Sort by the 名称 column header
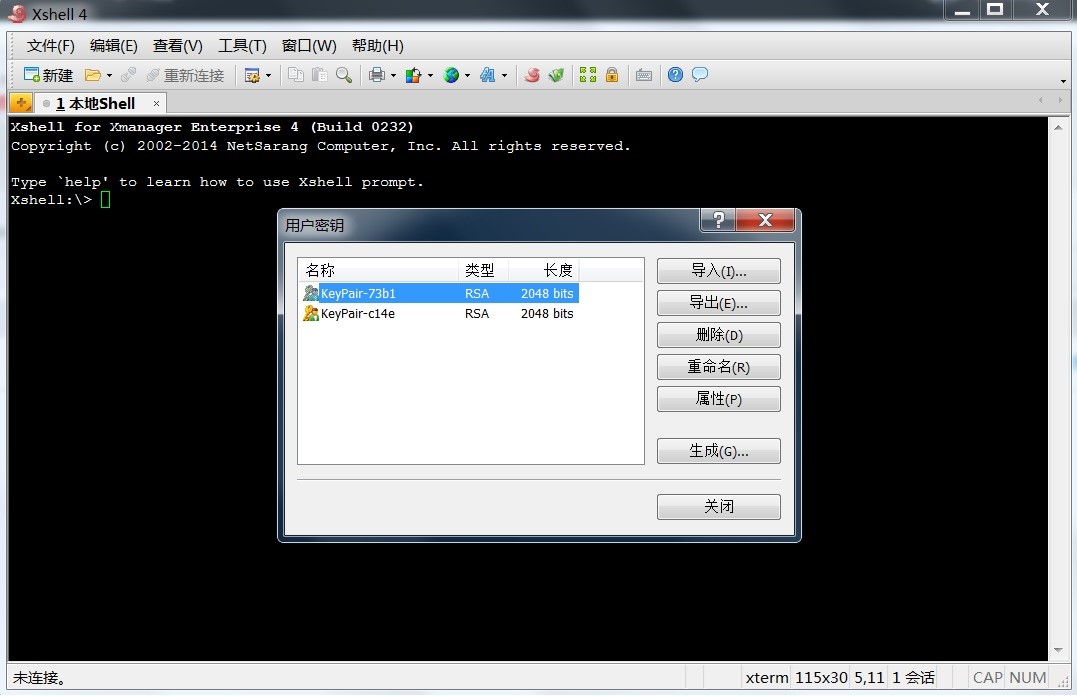The width and height of the screenshot is (1077, 696). coord(378,270)
